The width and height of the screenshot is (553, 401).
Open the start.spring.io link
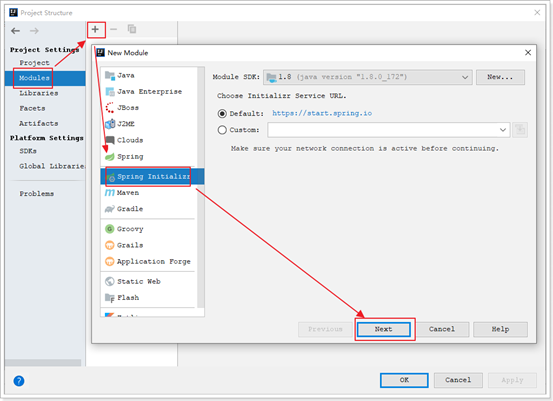point(322,113)
